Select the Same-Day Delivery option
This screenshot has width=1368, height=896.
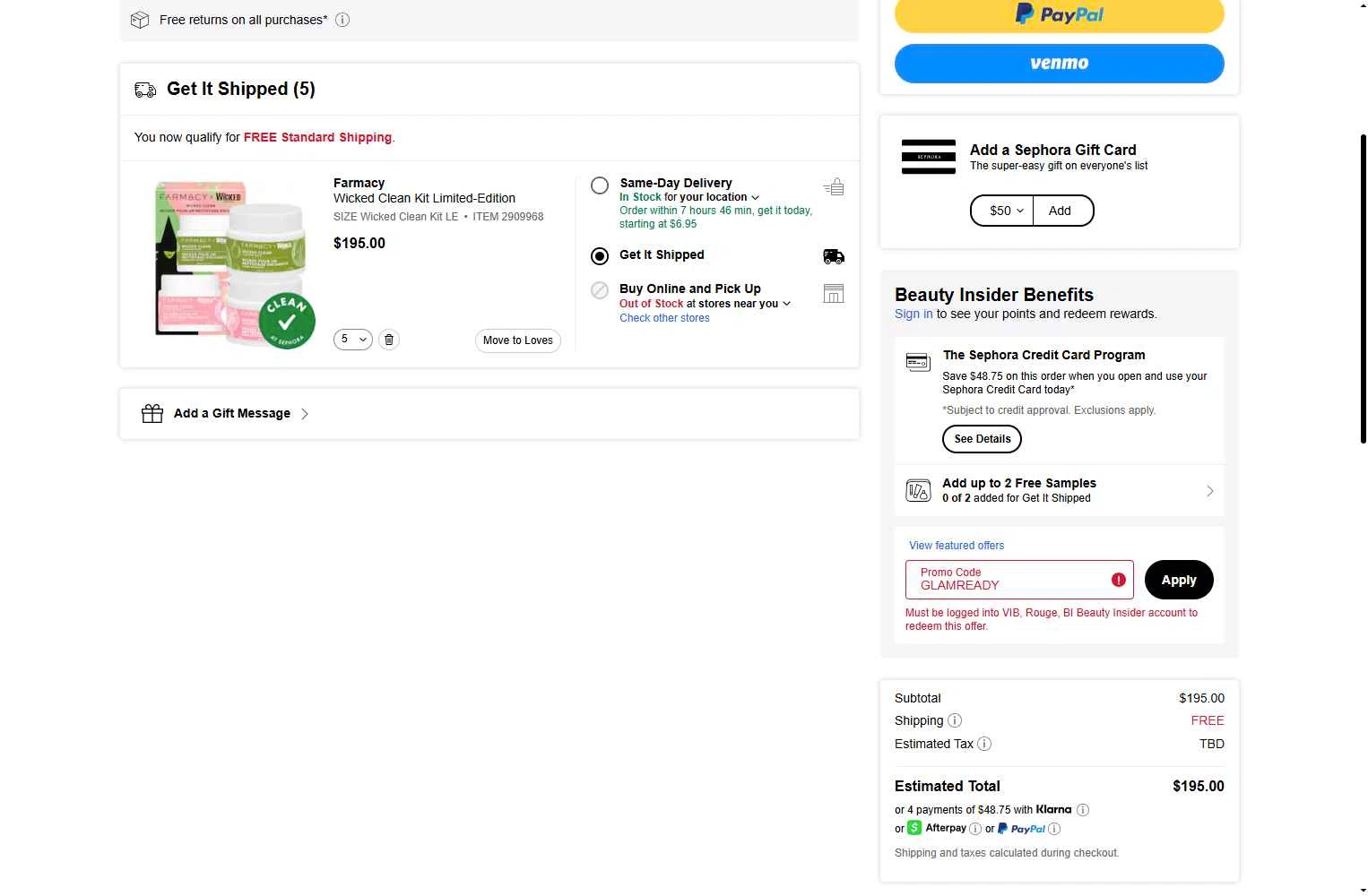click(600, 185)
